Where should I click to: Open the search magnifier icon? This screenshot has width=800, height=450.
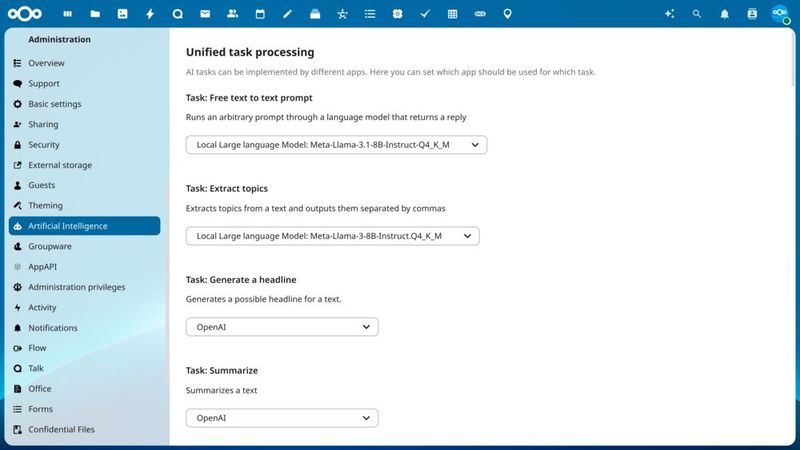[x=697, y=14]
